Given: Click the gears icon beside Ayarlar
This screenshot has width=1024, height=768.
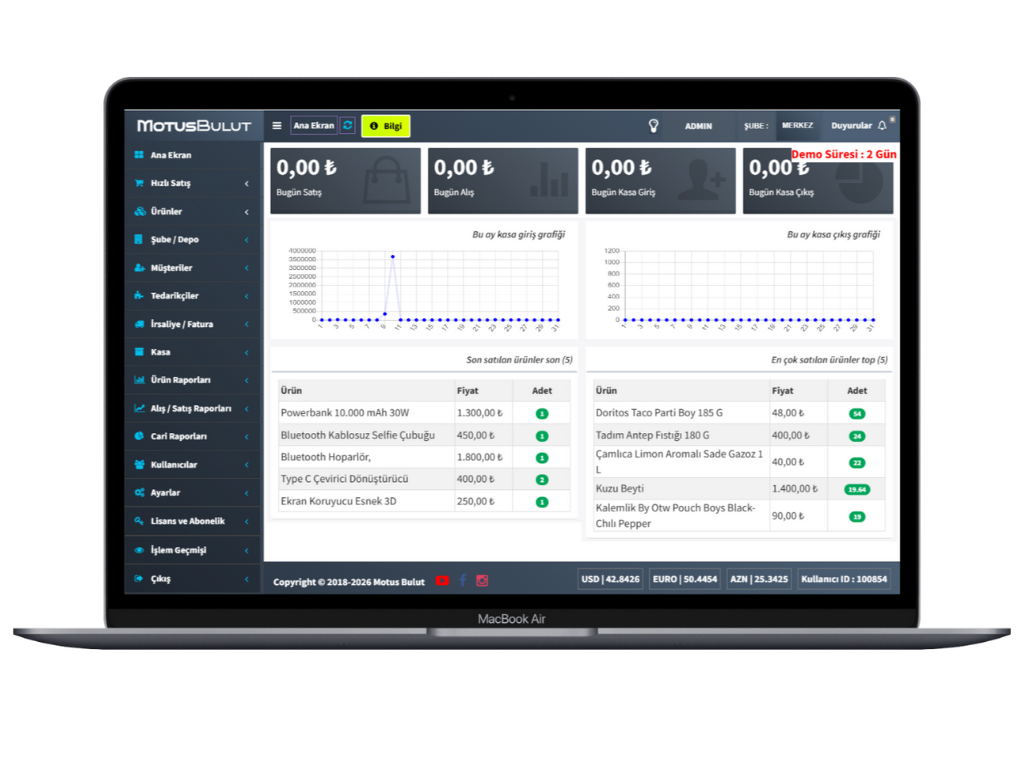Looking at the screenshot, I should 139,493.
